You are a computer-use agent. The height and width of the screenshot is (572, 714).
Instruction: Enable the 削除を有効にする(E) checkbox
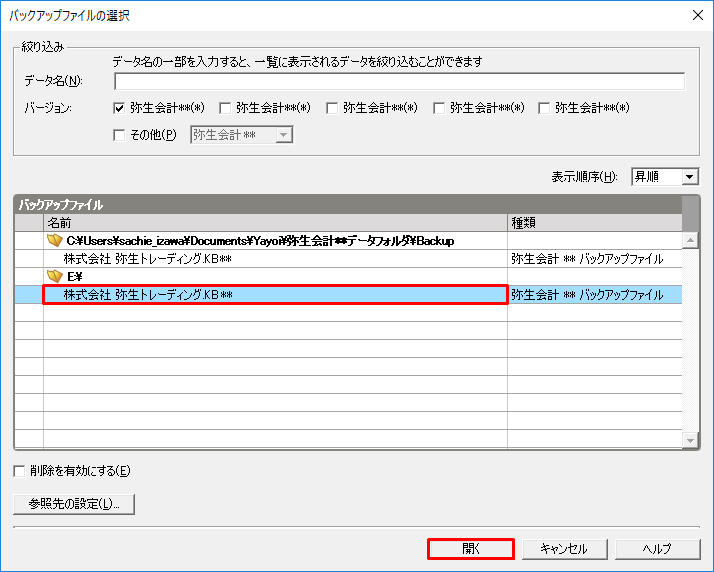19,471
